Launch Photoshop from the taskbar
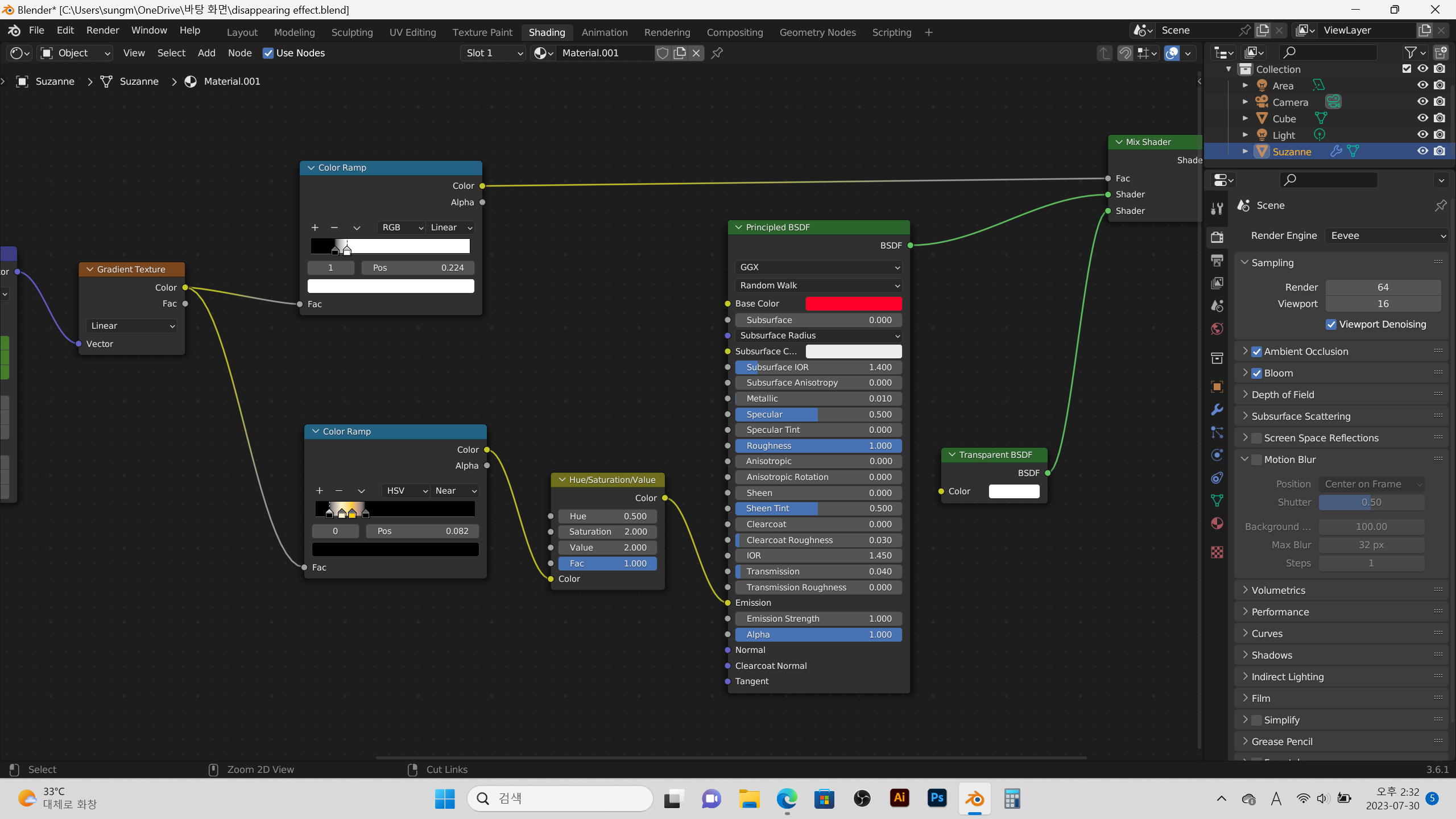1456x819 pixels. point(937,799)
